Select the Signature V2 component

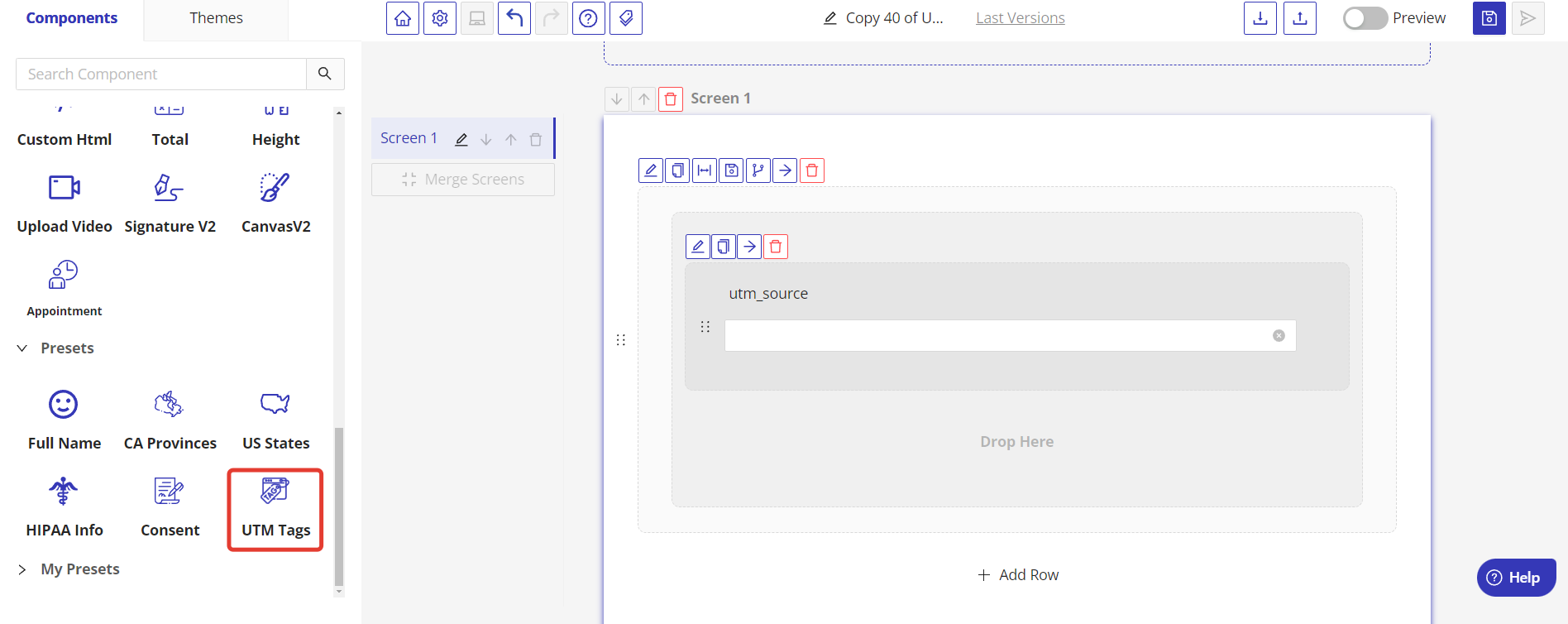[170, 204]
